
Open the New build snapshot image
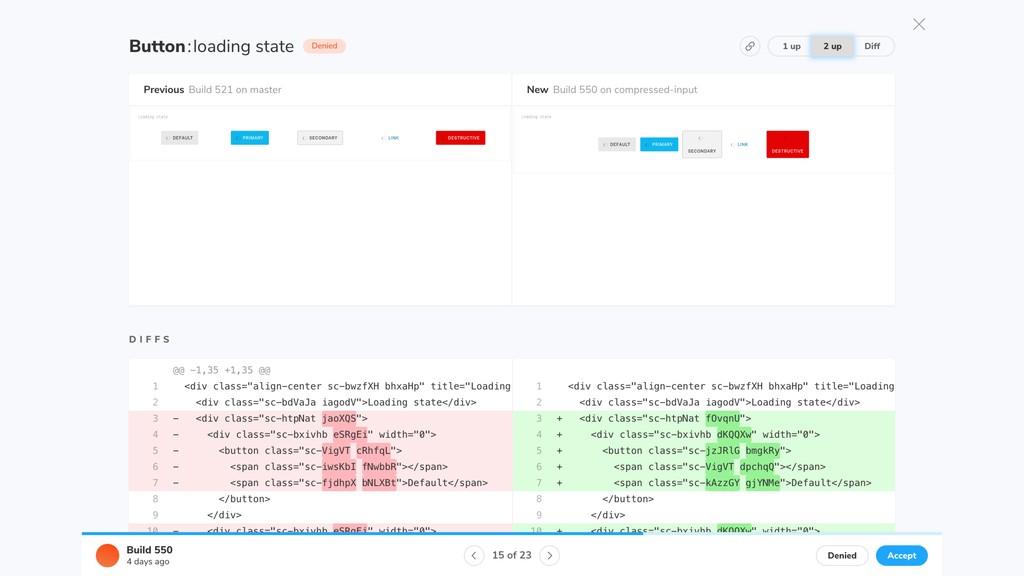click(x=703, y=140)
